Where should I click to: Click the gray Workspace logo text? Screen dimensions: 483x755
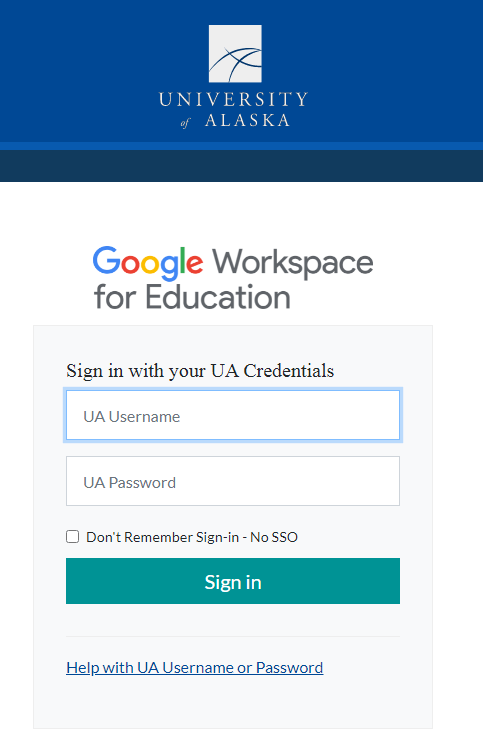click(x=293, y=263)
